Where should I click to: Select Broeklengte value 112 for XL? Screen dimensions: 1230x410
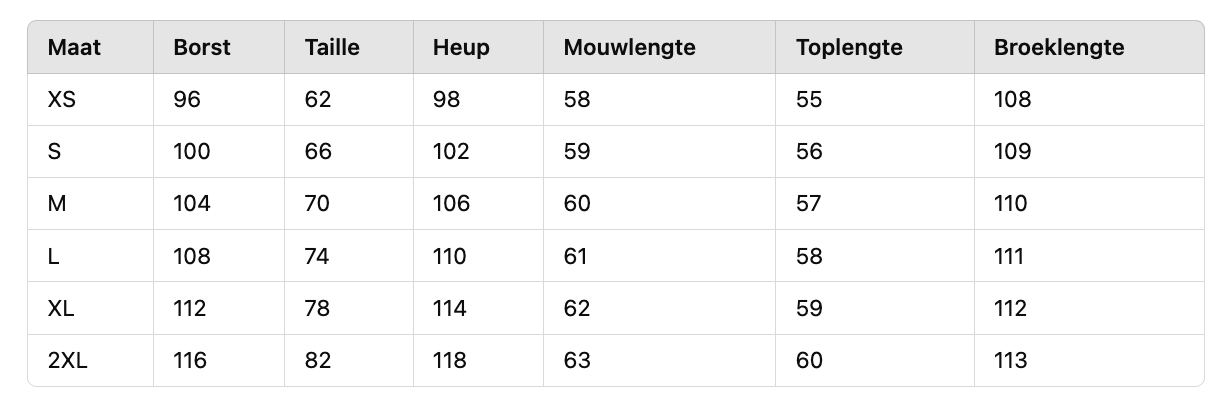pos(1010,308)
